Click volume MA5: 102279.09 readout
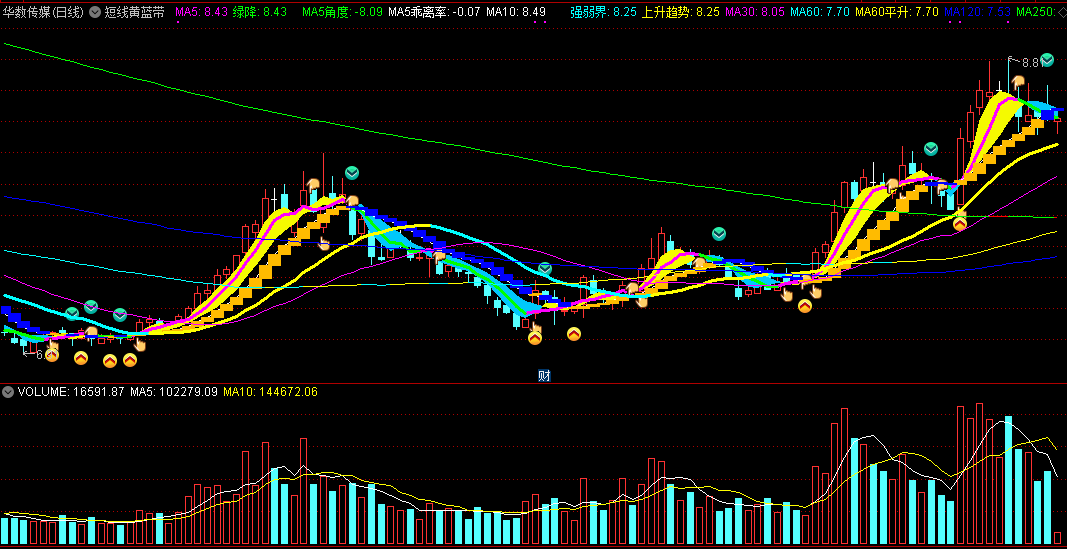The height and width of the screenshot is (549, 1067). 174,392
